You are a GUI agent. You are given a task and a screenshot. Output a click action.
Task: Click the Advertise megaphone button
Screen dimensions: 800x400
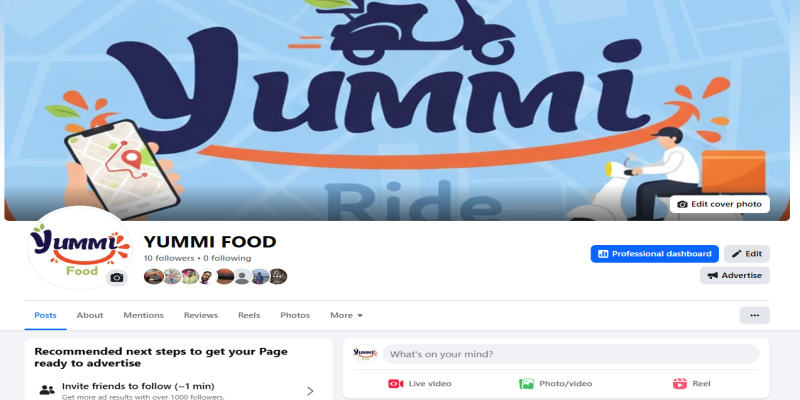735,276
